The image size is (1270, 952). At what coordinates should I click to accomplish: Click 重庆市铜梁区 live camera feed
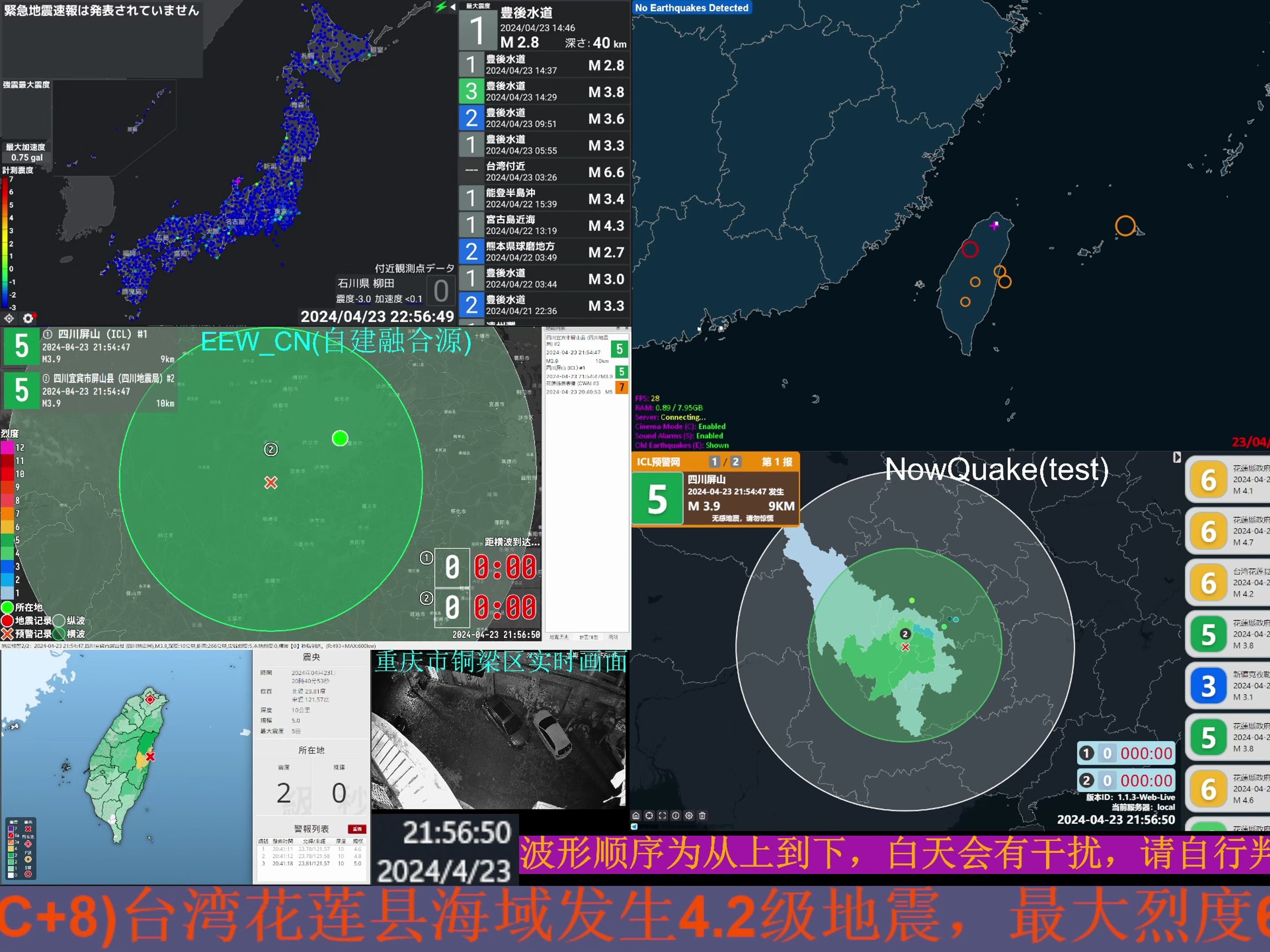(x=499, y=729)
